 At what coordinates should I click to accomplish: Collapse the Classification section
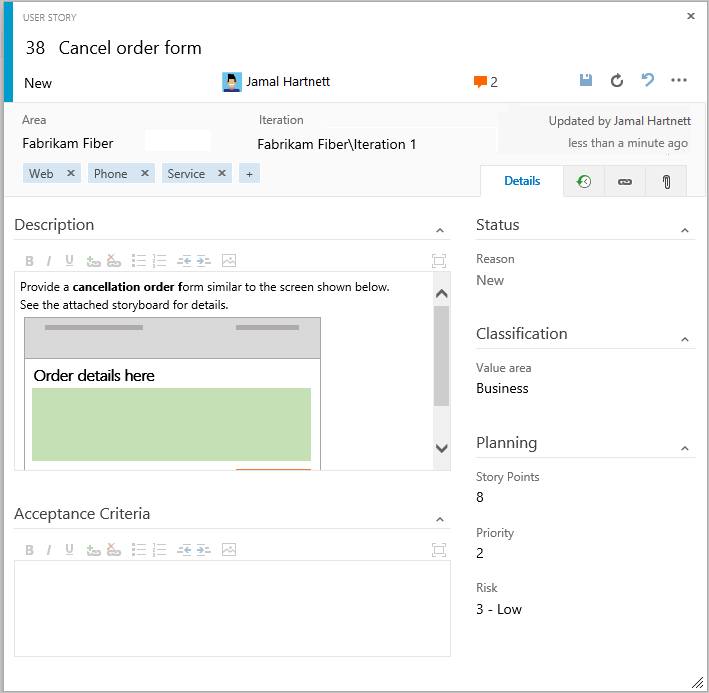pos(685,339)
